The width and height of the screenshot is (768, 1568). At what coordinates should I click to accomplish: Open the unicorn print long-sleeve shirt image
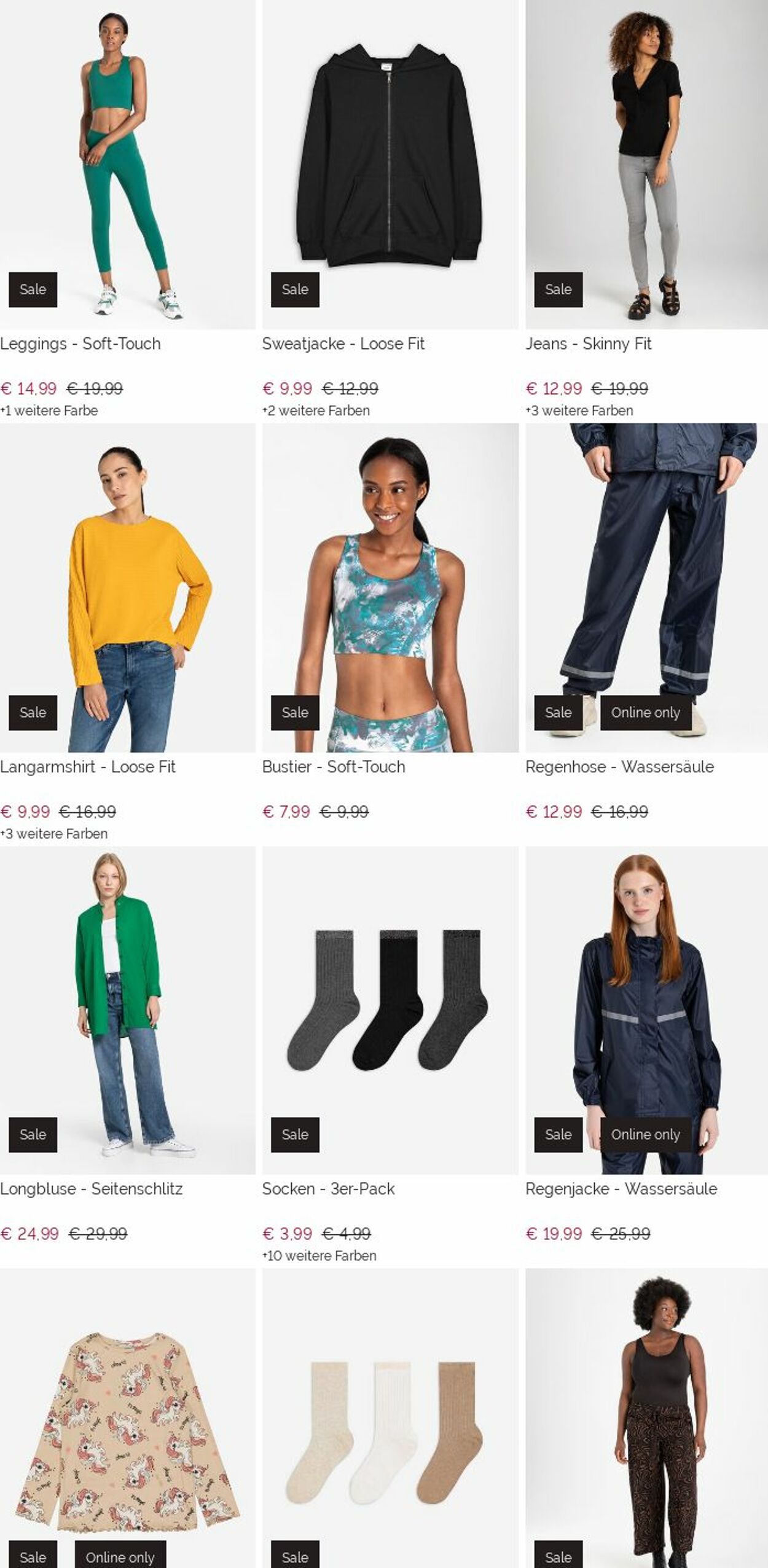pyautogui.click(x=127, y=1418)
